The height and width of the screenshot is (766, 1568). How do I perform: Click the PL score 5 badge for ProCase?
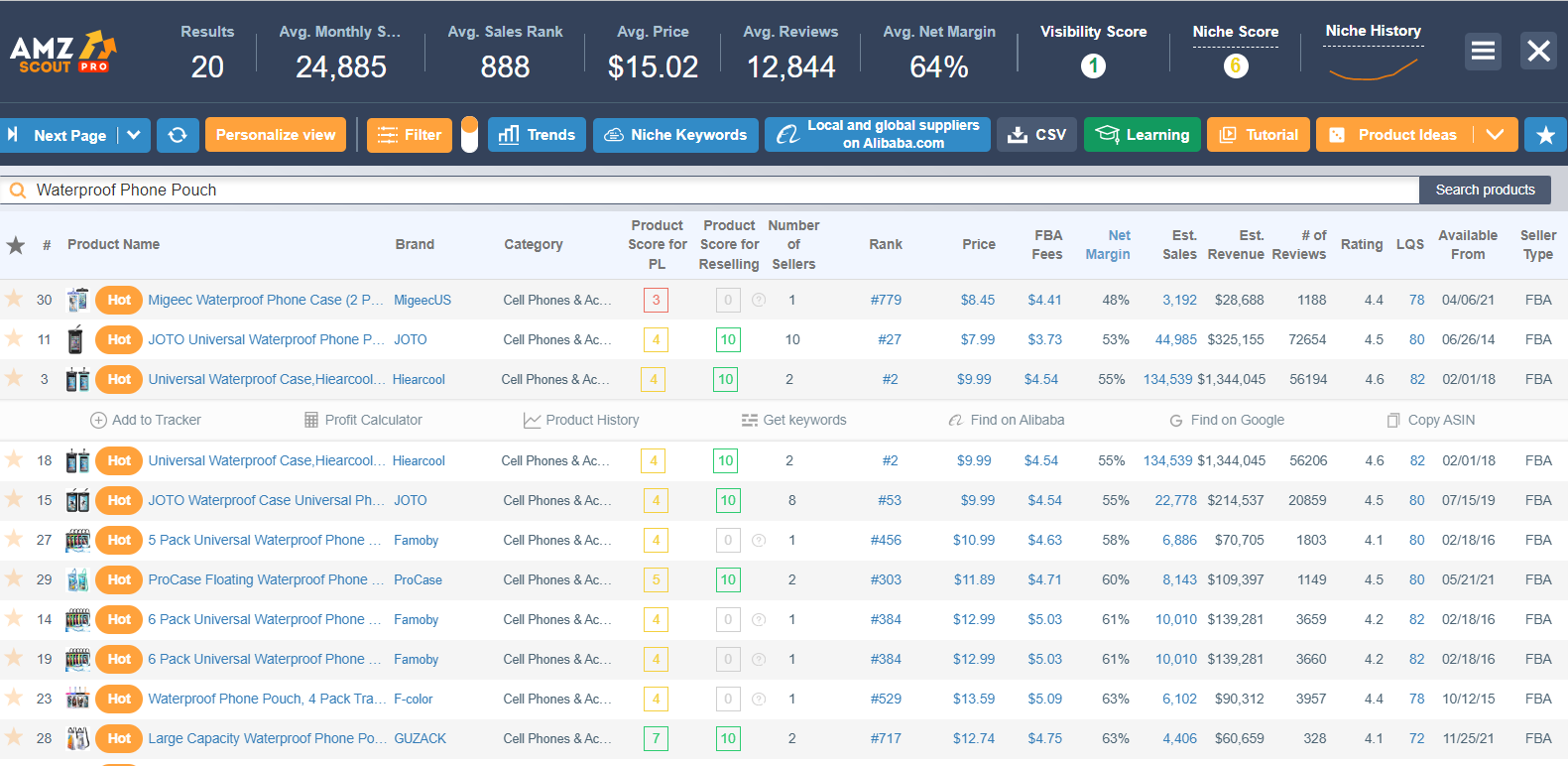tap(656, 579)
